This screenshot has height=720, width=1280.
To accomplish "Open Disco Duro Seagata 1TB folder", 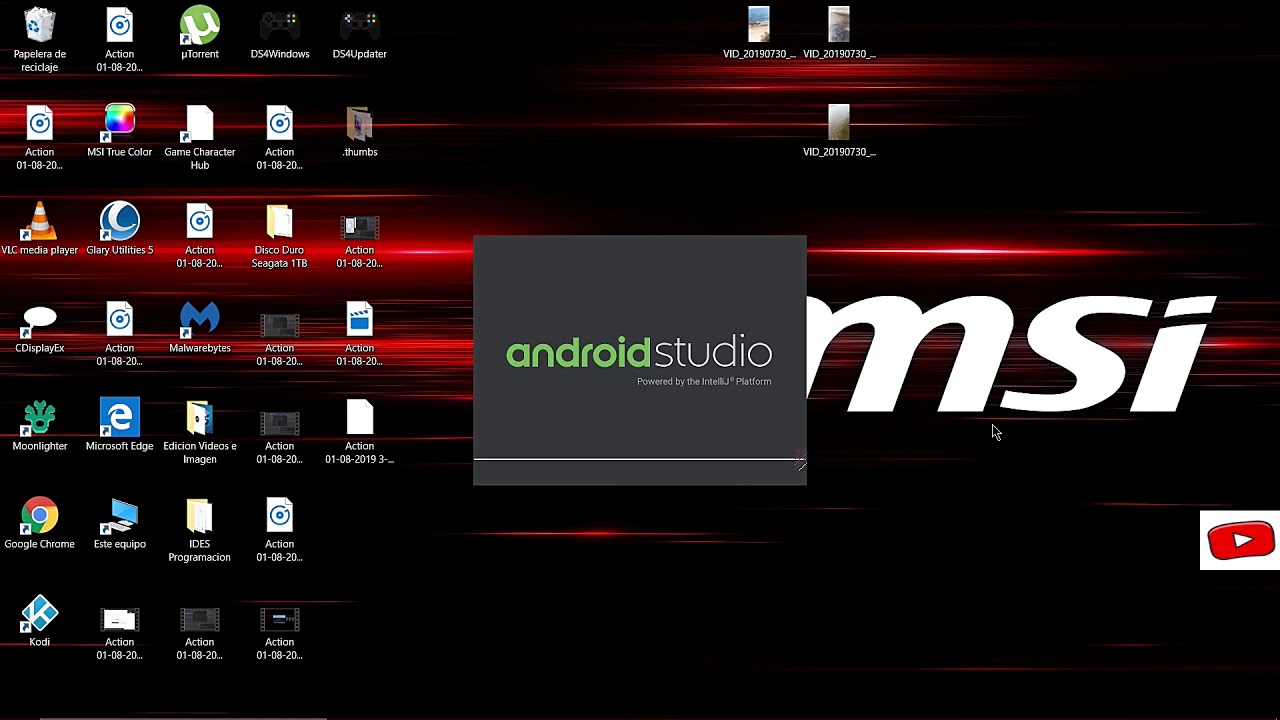I will (280, 221).
